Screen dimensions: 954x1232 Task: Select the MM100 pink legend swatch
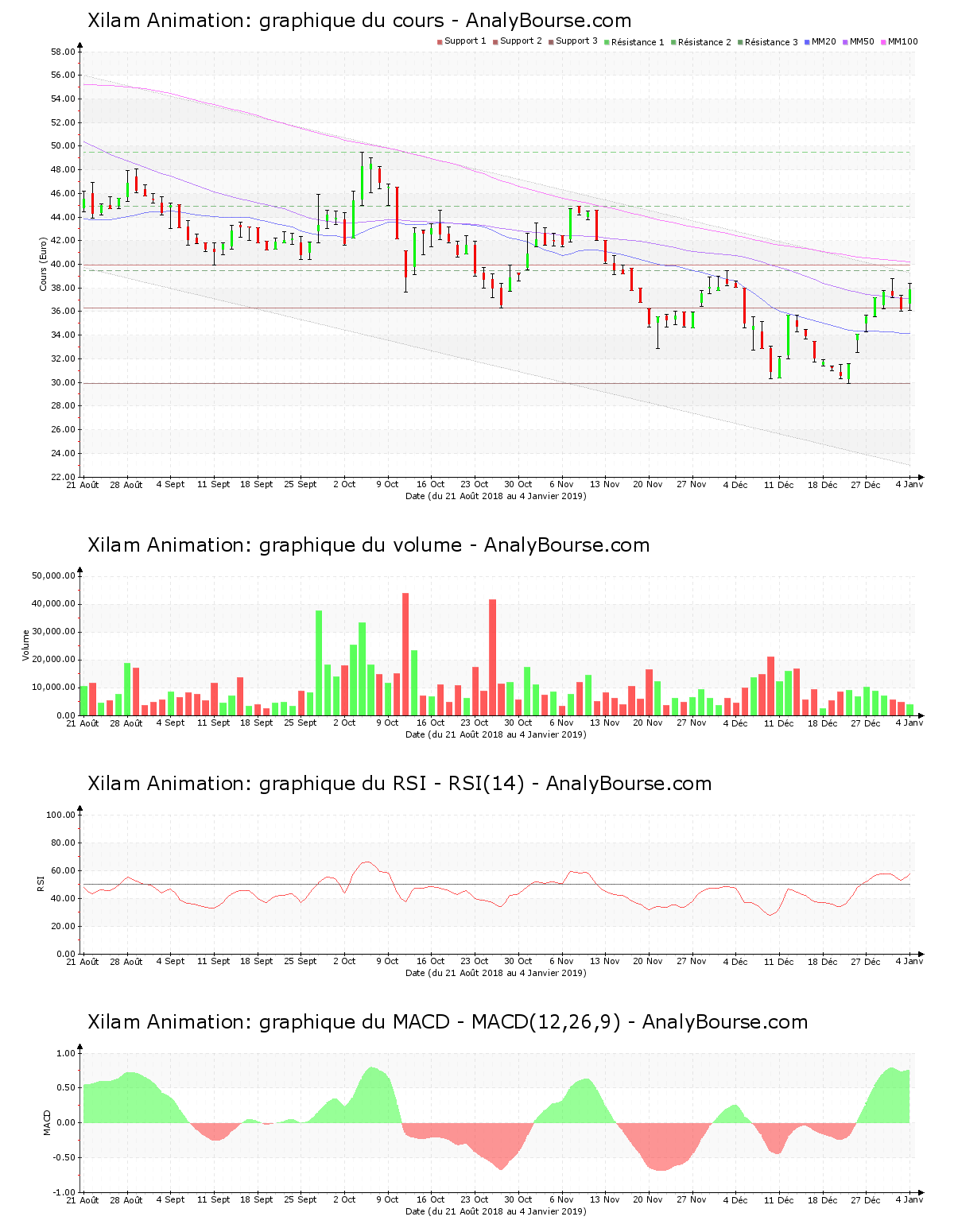[884, 41]
